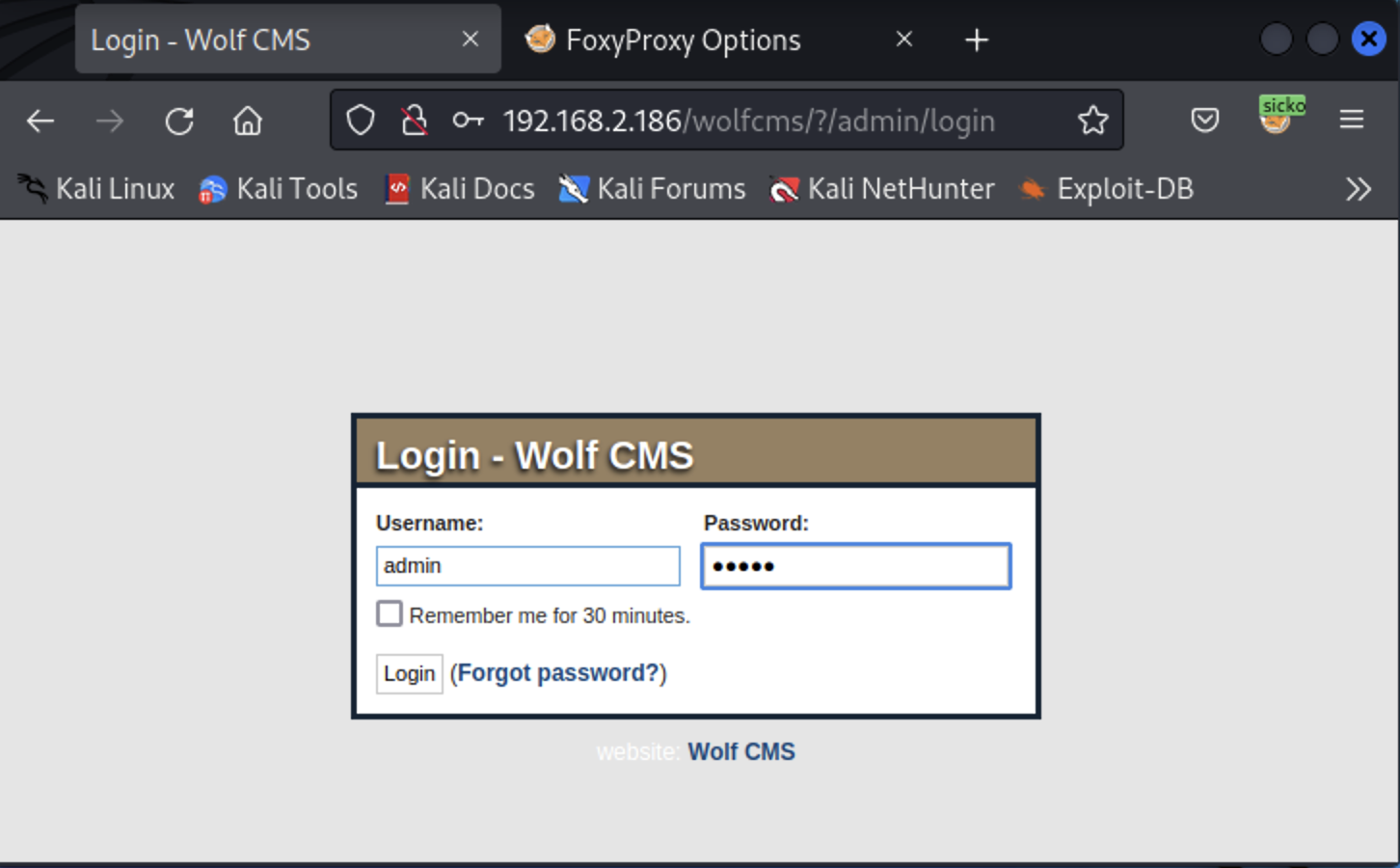Follow the Forgot password link

click(558, 673)
